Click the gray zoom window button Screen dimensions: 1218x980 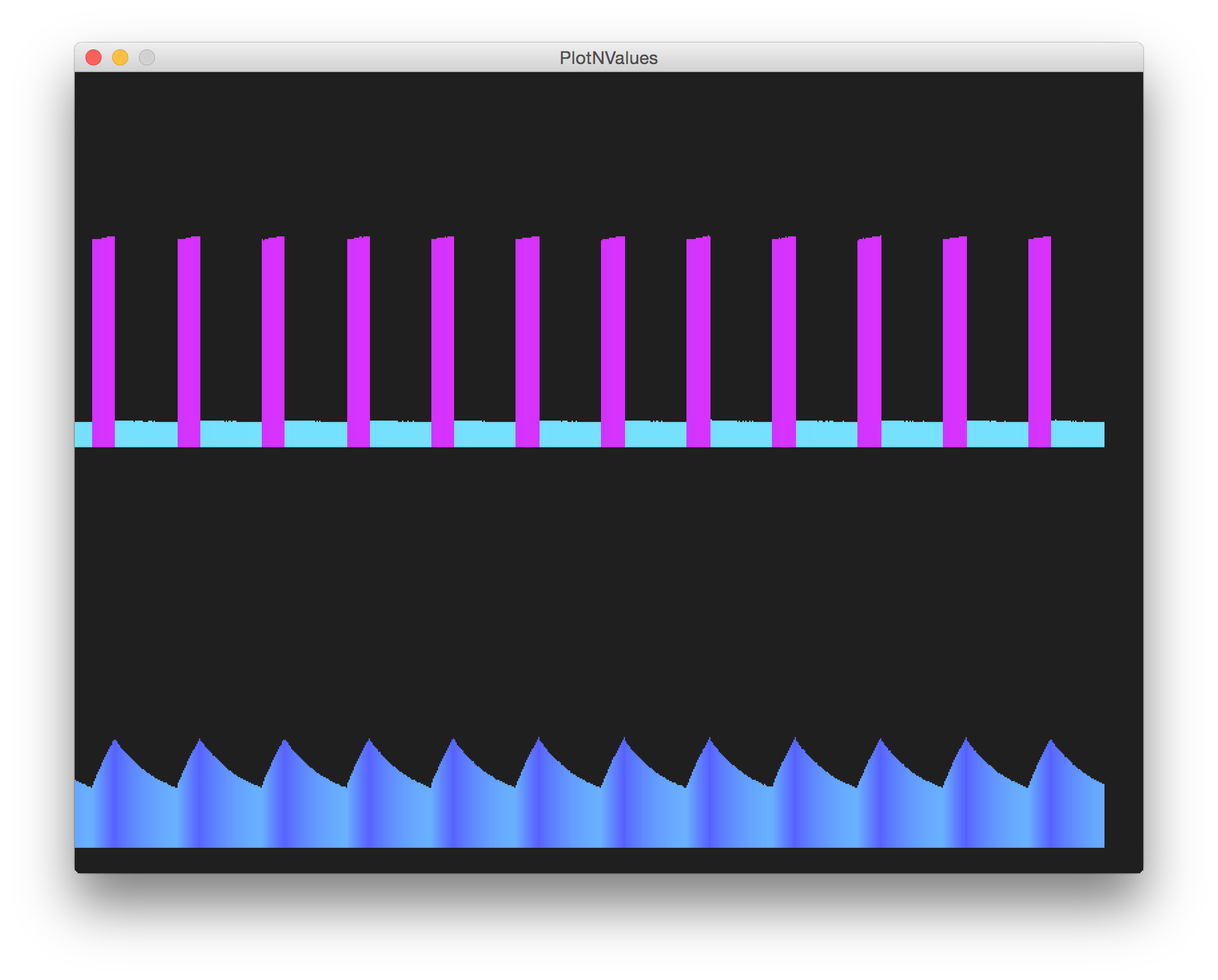[146, 58]
